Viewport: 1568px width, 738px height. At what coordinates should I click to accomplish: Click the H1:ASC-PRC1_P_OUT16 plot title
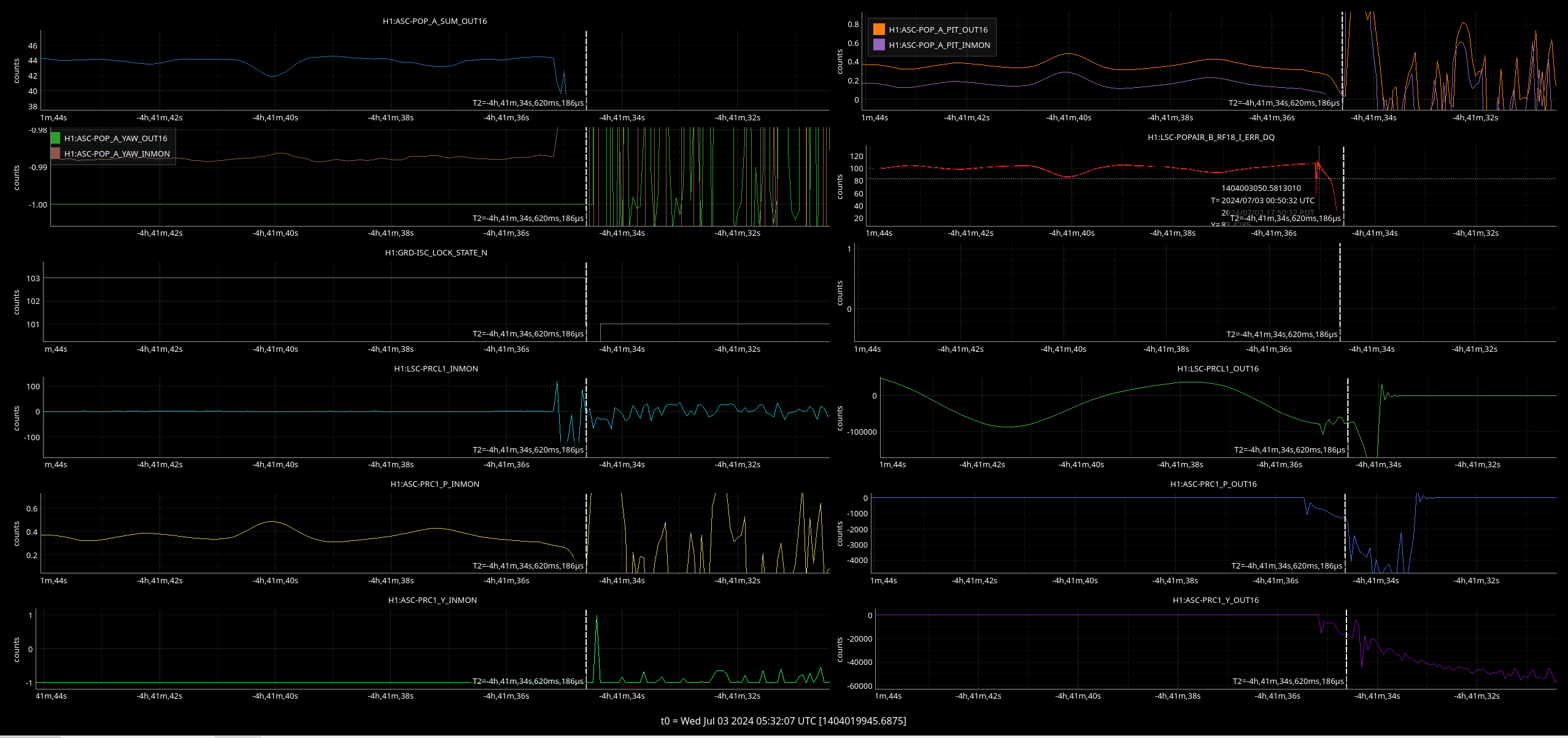(1213, 484)
